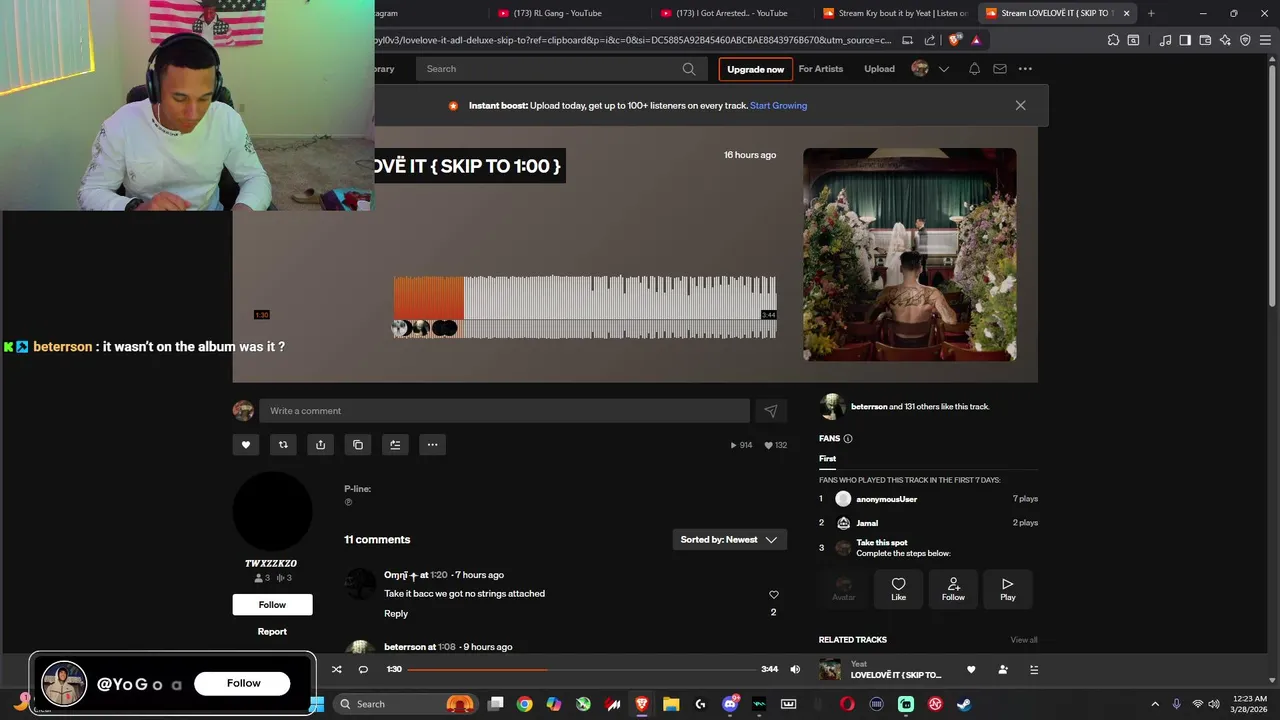Open the Sorted by: Newest dropdown
Viewport: 1280px width, 720px height.
(x=729, y=540)
